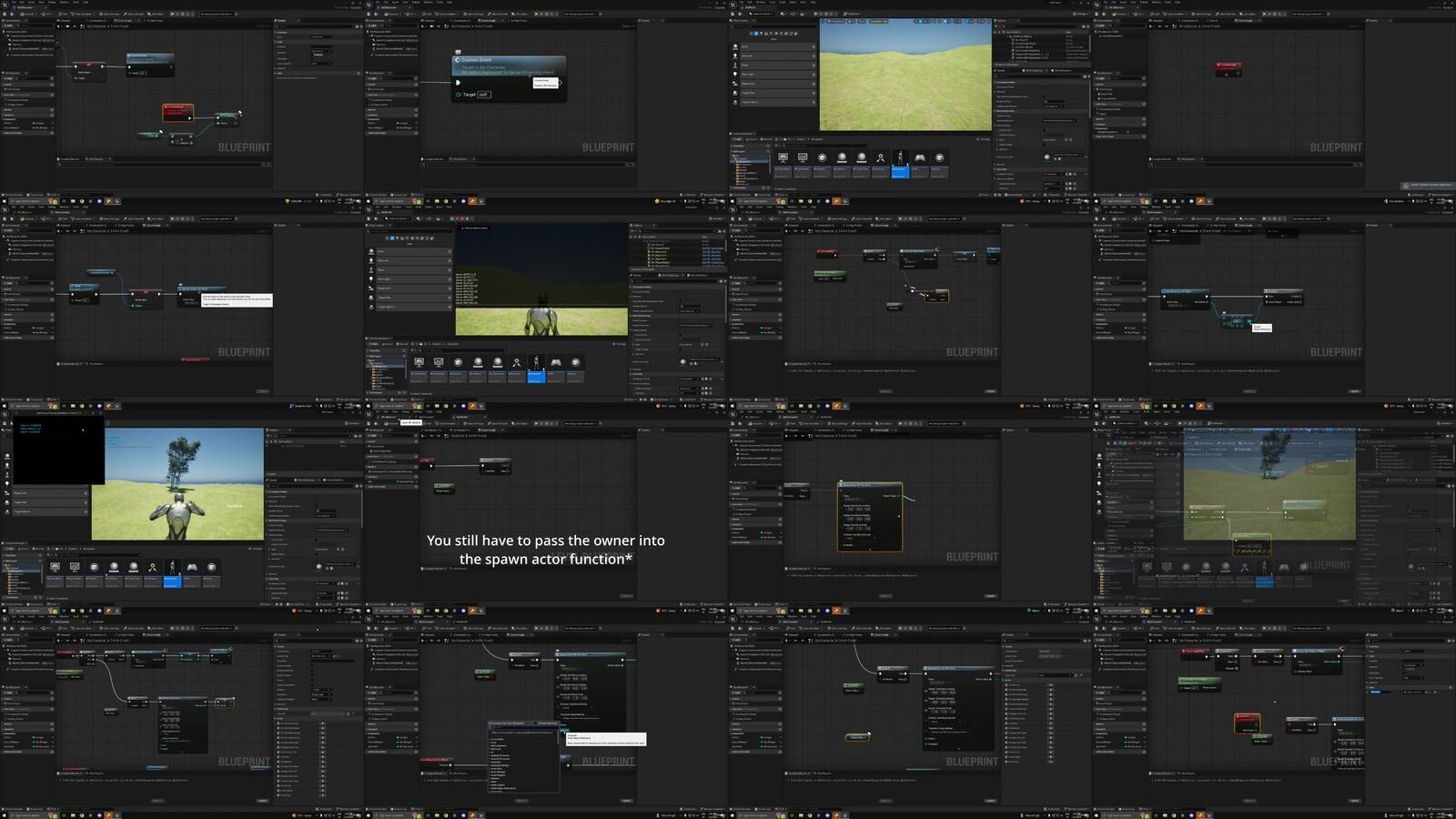
Task: Click the white tooltip with the wide context list beside it
Action: [604, 740]
